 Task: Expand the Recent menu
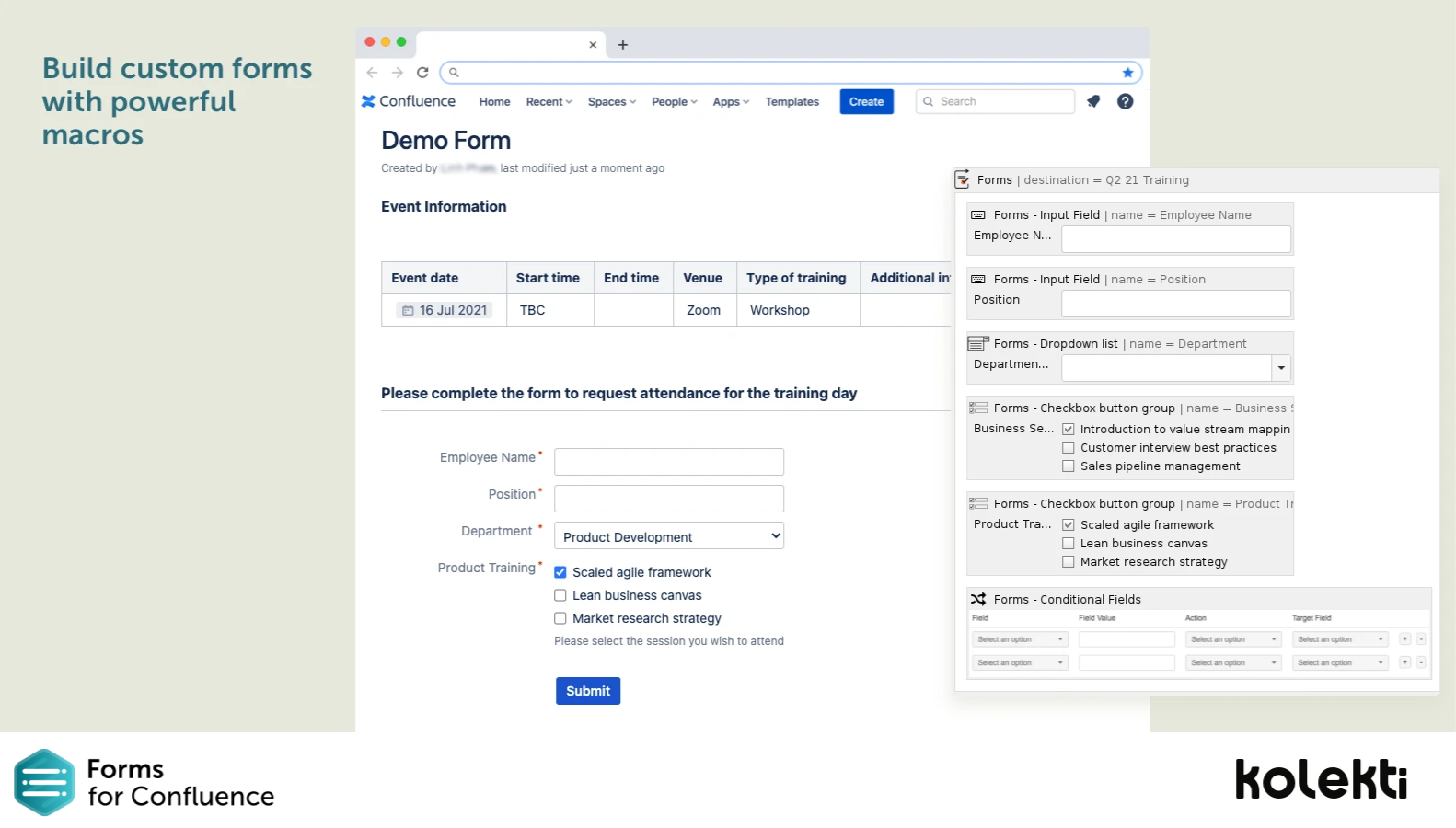549,102
